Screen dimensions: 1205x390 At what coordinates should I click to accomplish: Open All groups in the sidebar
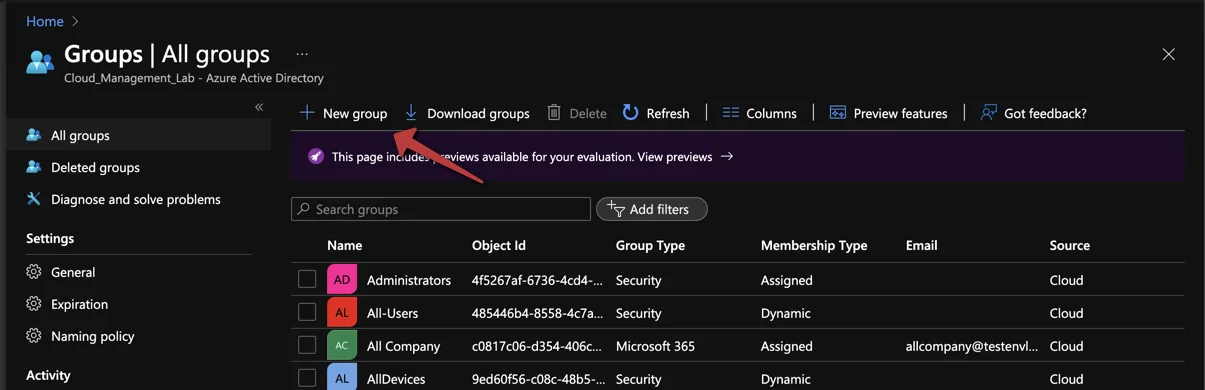(x=139, y=135)
